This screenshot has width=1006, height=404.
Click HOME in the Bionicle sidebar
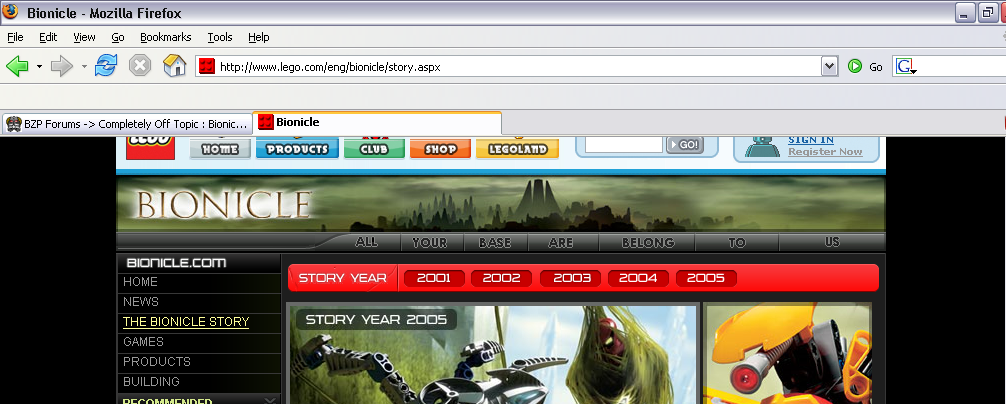(x=140, y=282)
